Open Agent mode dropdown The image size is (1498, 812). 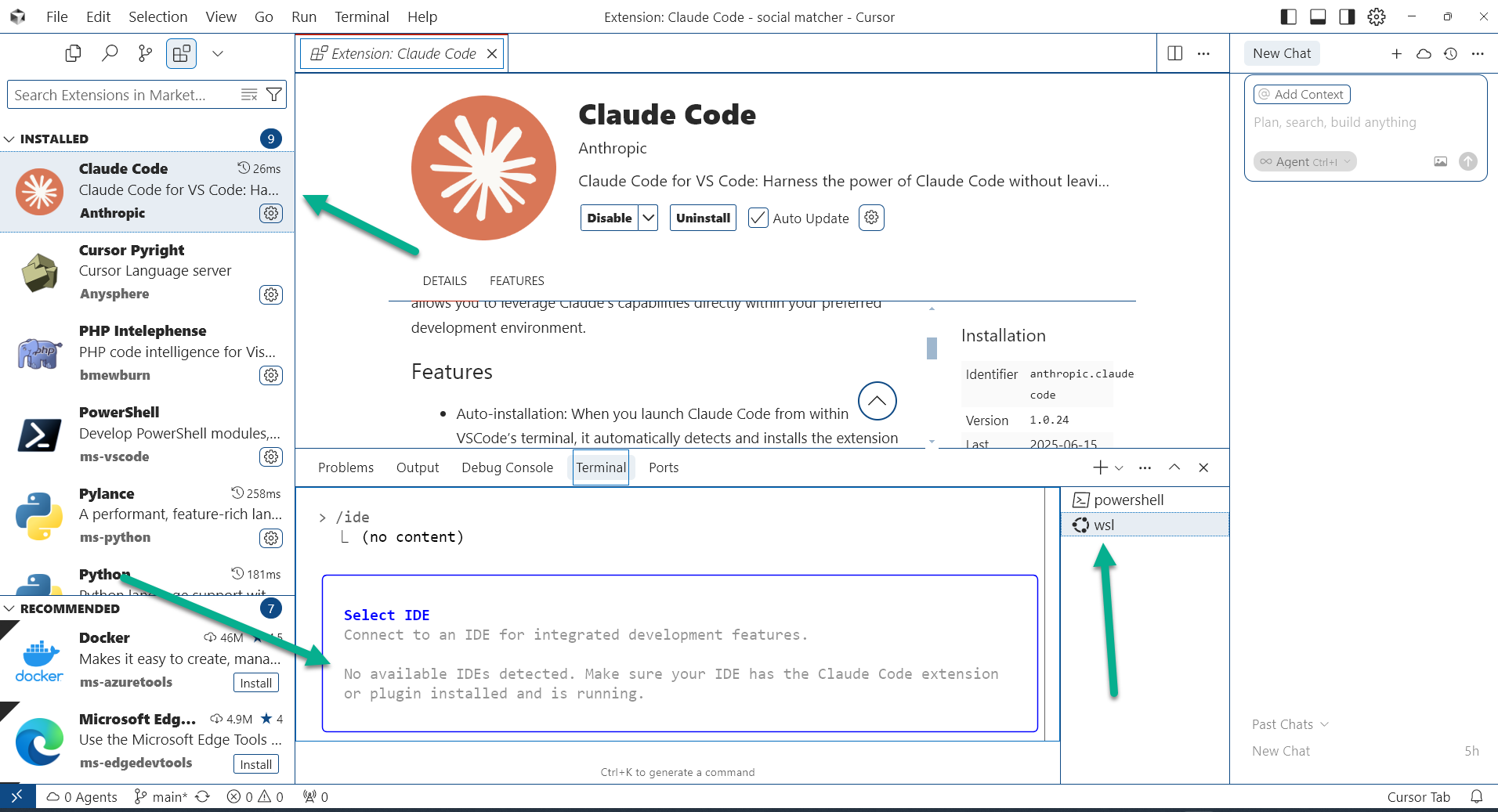[x=1304, y=161]
